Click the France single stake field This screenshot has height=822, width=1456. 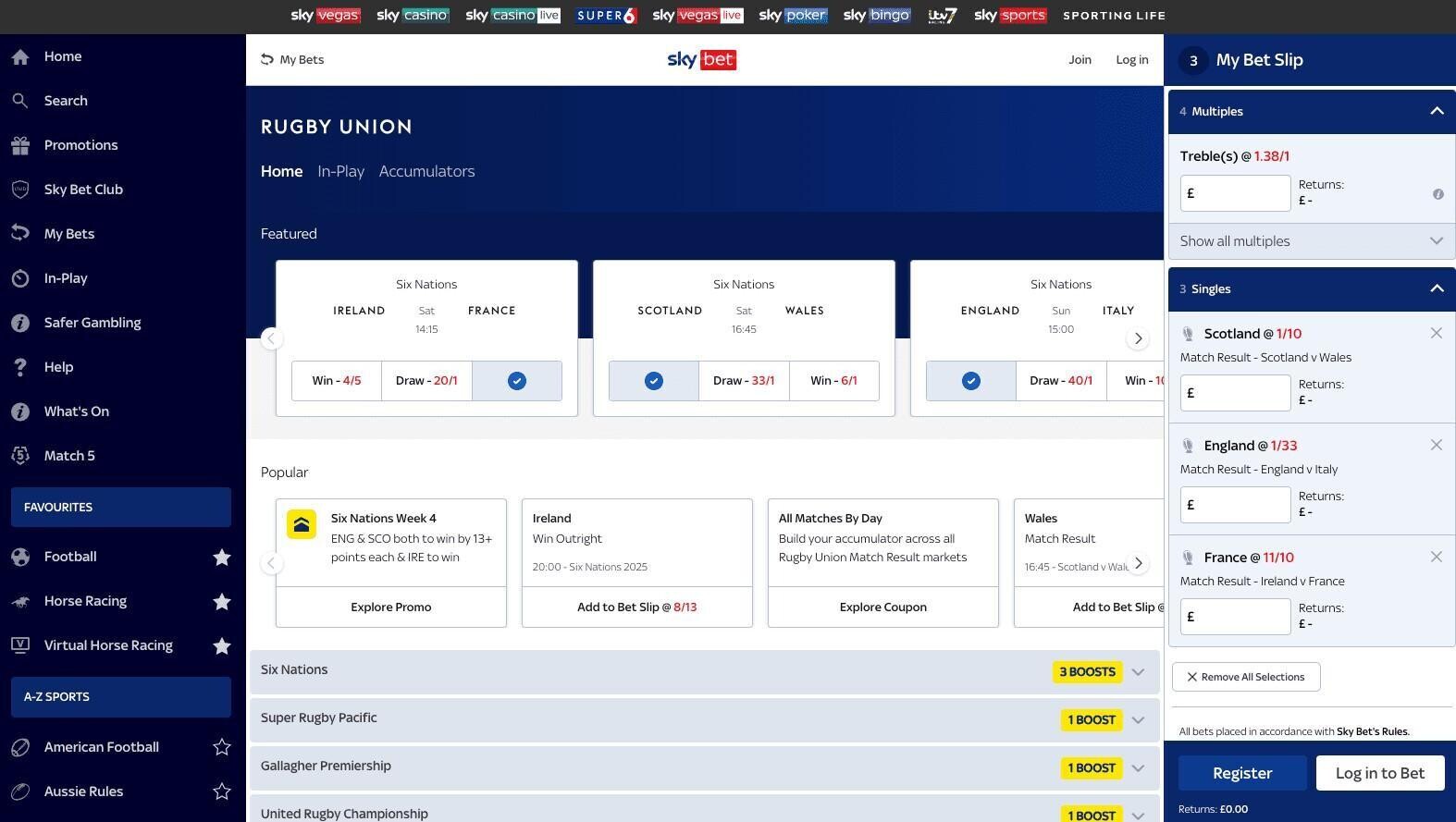(1236, 617)
